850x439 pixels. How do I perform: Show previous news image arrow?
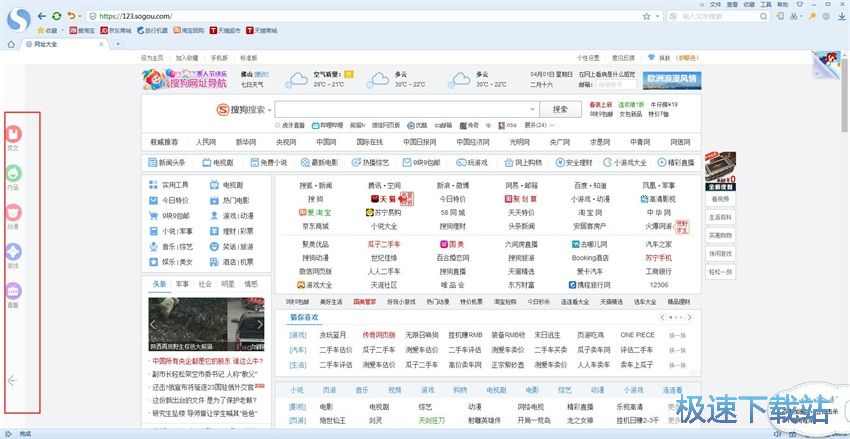pos(153,325)
